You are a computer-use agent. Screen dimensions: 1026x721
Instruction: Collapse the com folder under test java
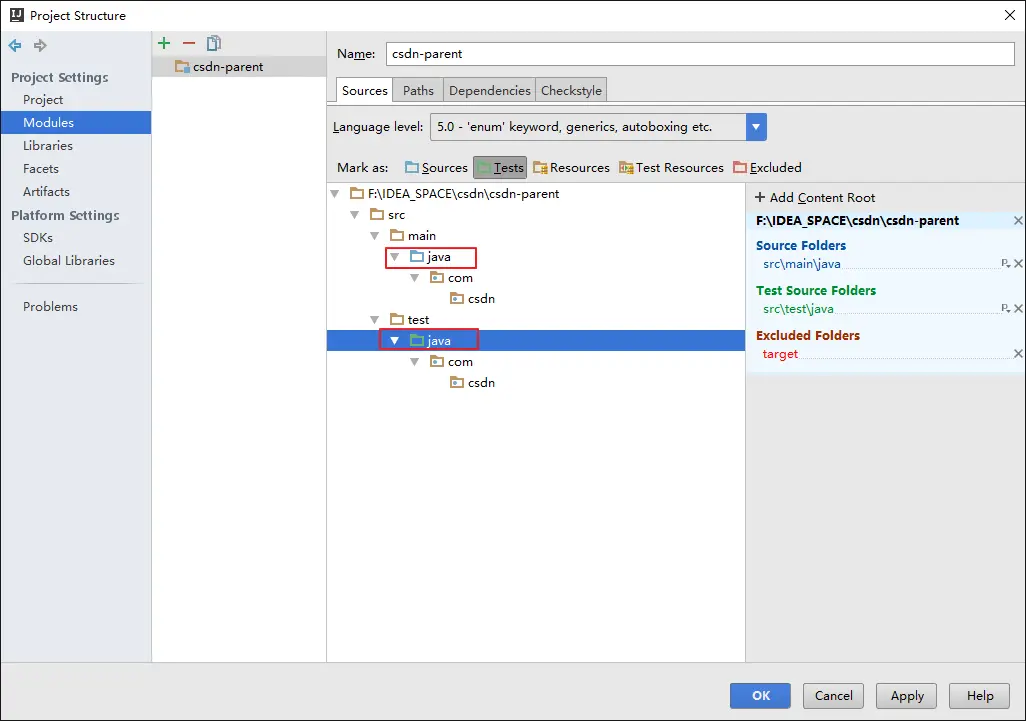(414, 362)
